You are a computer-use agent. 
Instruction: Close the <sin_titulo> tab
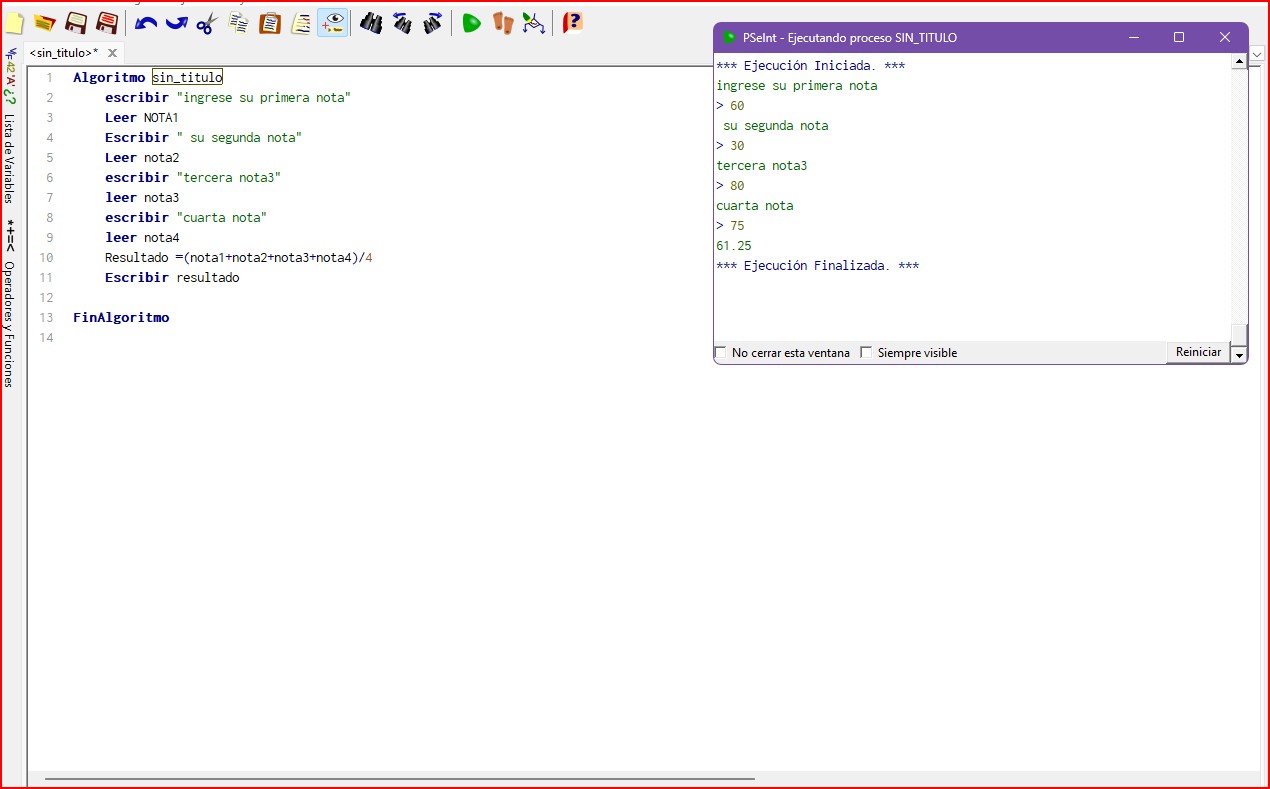pyautogui.click(x=112, y=53)
